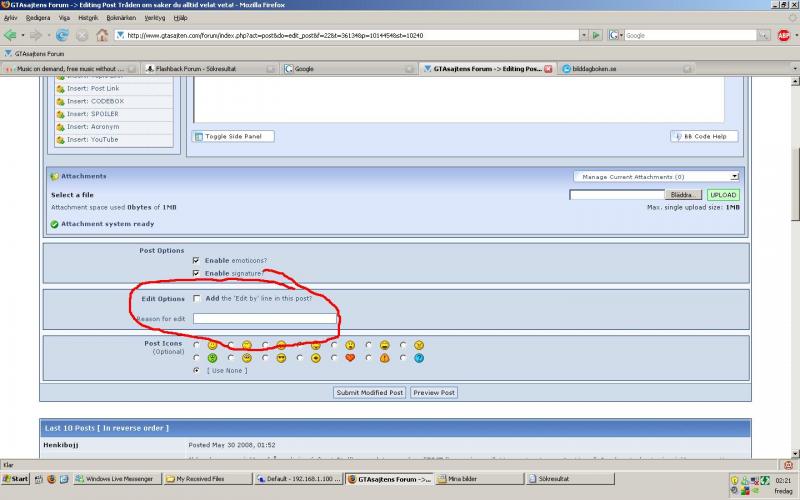Click the Adblock Plus ABP icon
This screenshot has height=500, width=800.
coord(784,35)
